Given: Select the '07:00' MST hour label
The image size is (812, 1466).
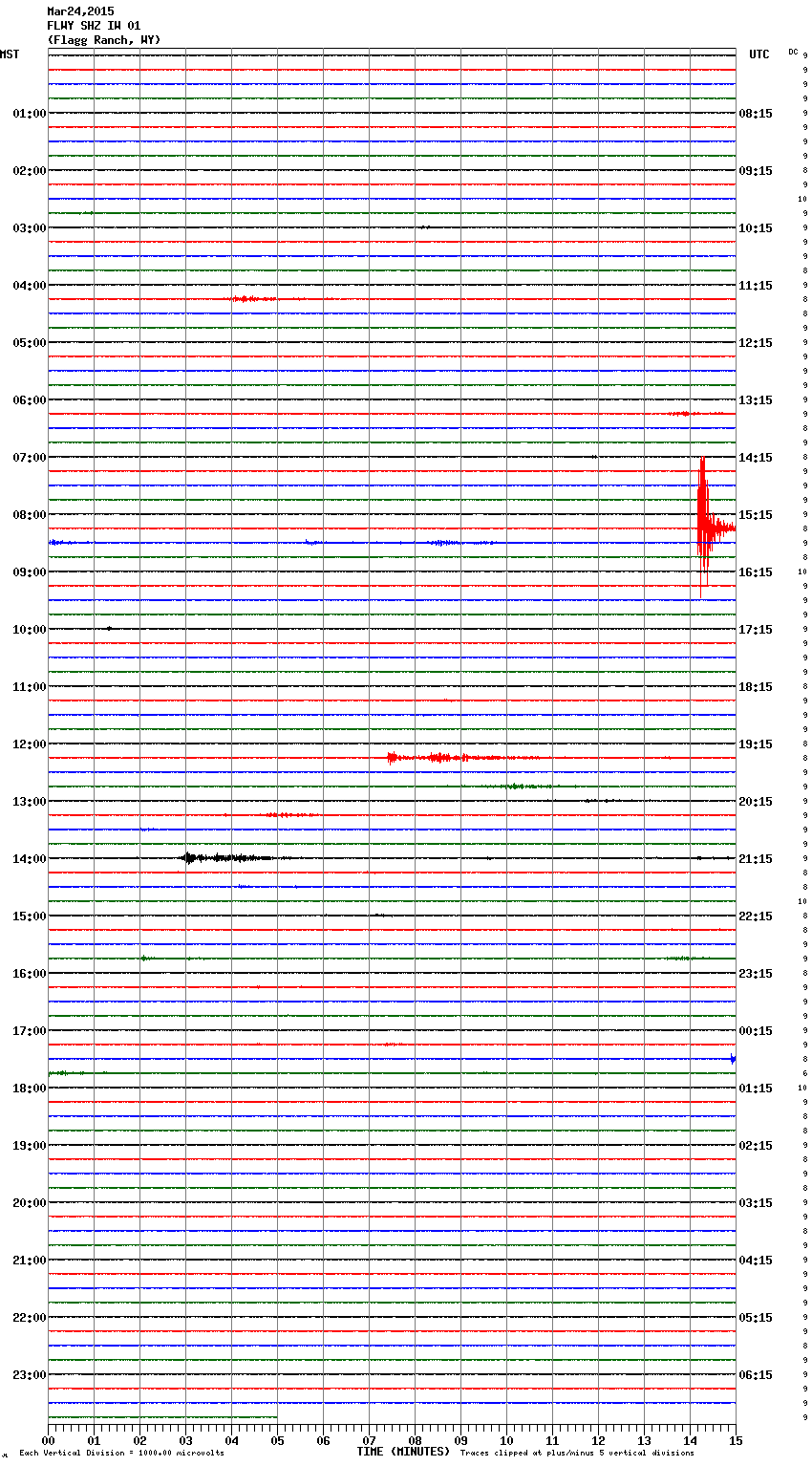Looking at the screenshot, I should 29,458.
